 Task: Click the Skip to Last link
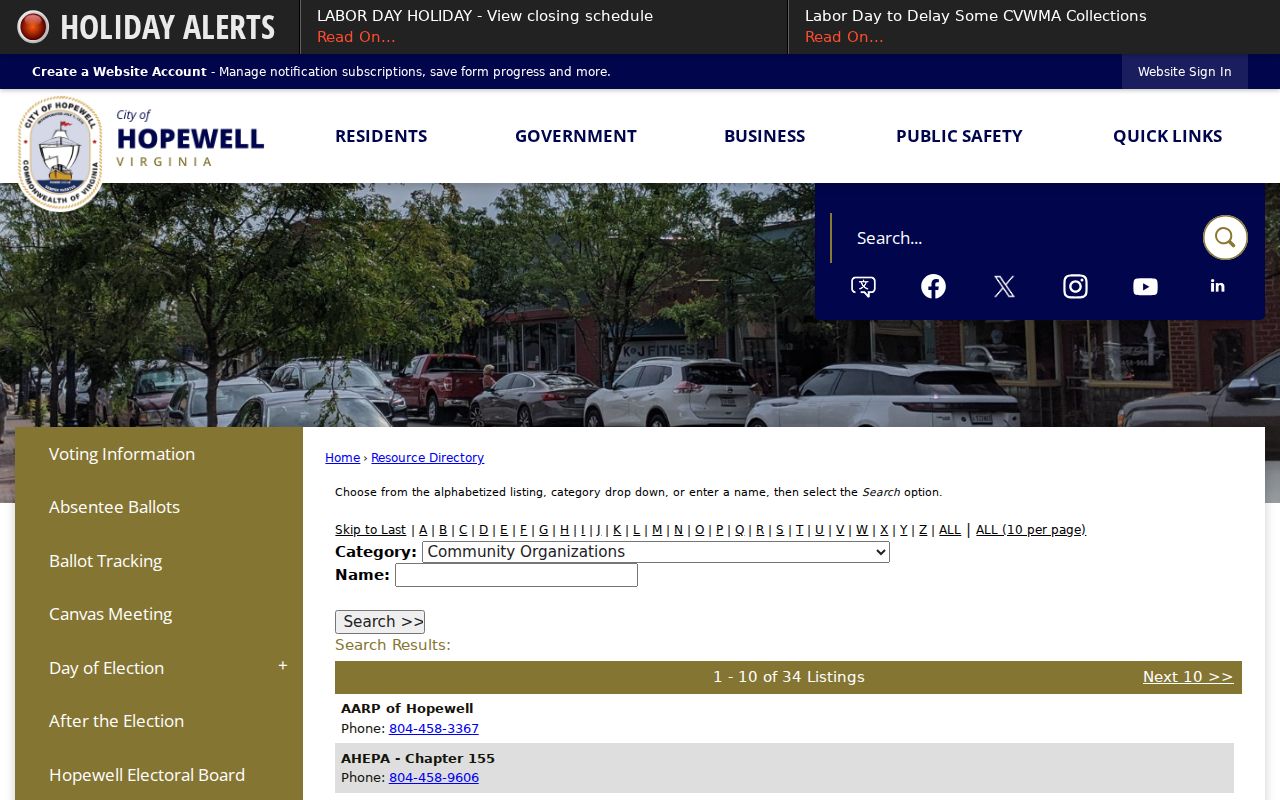370,530
